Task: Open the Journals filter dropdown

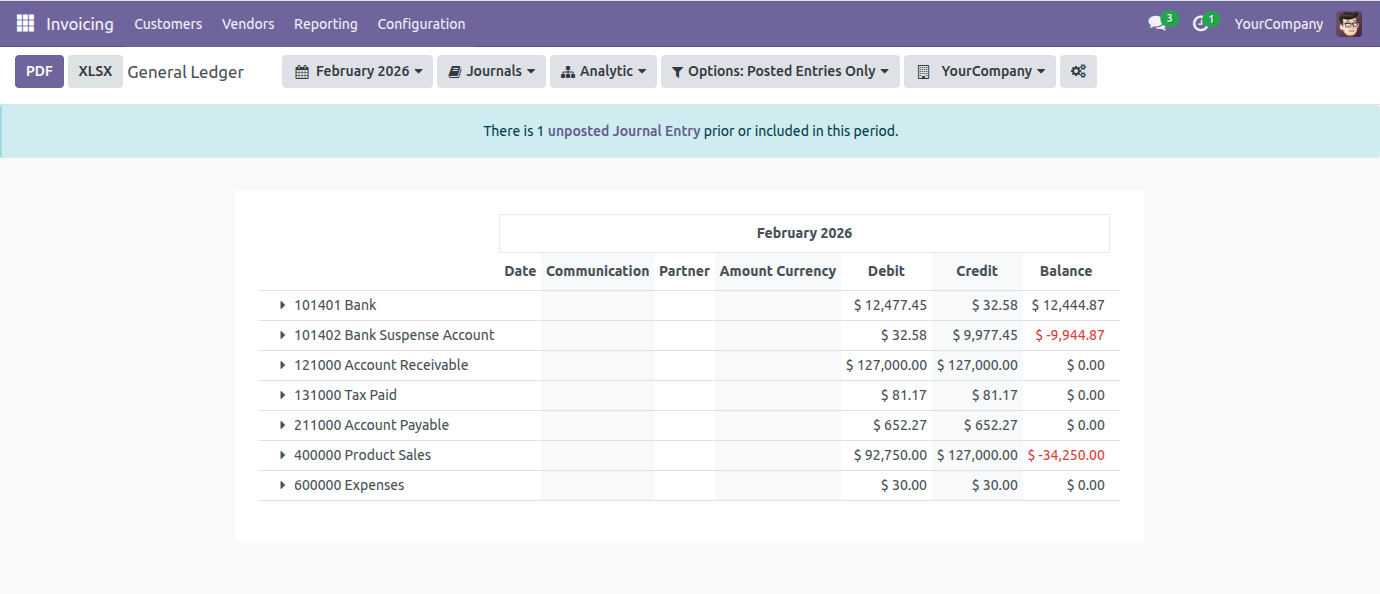Action: [491, 72]
